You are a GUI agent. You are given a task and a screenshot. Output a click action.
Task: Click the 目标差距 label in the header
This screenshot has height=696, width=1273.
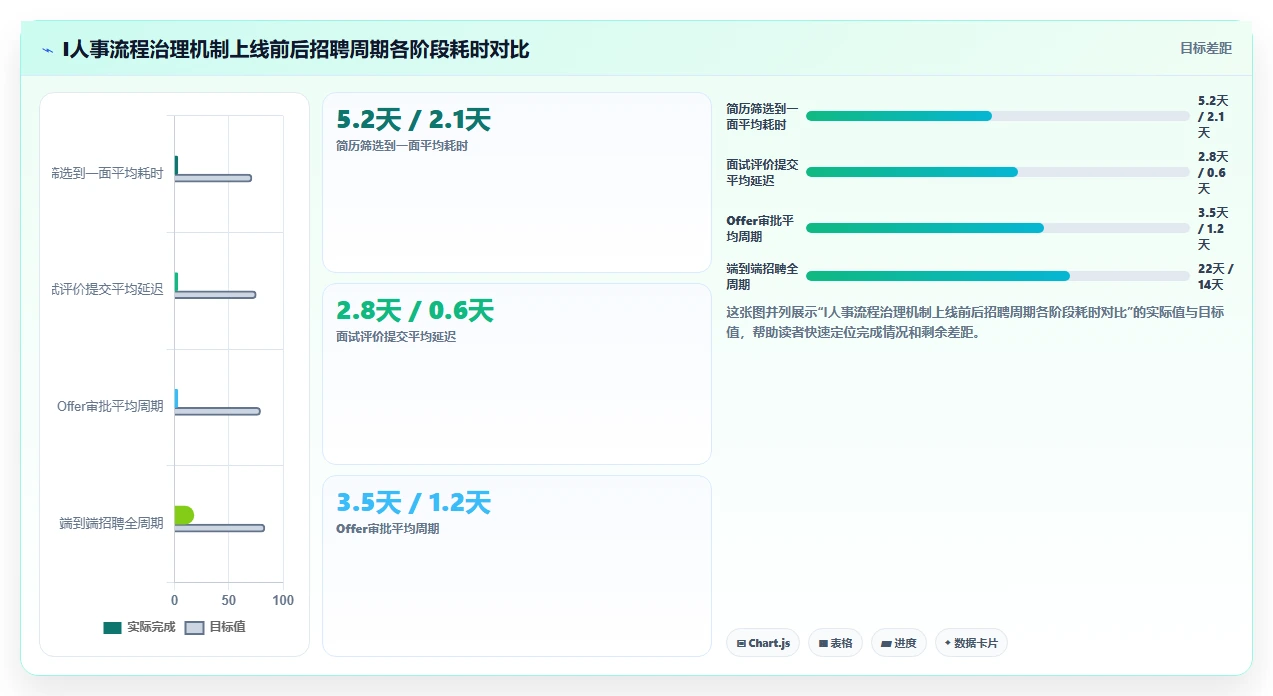point(1206,48)
